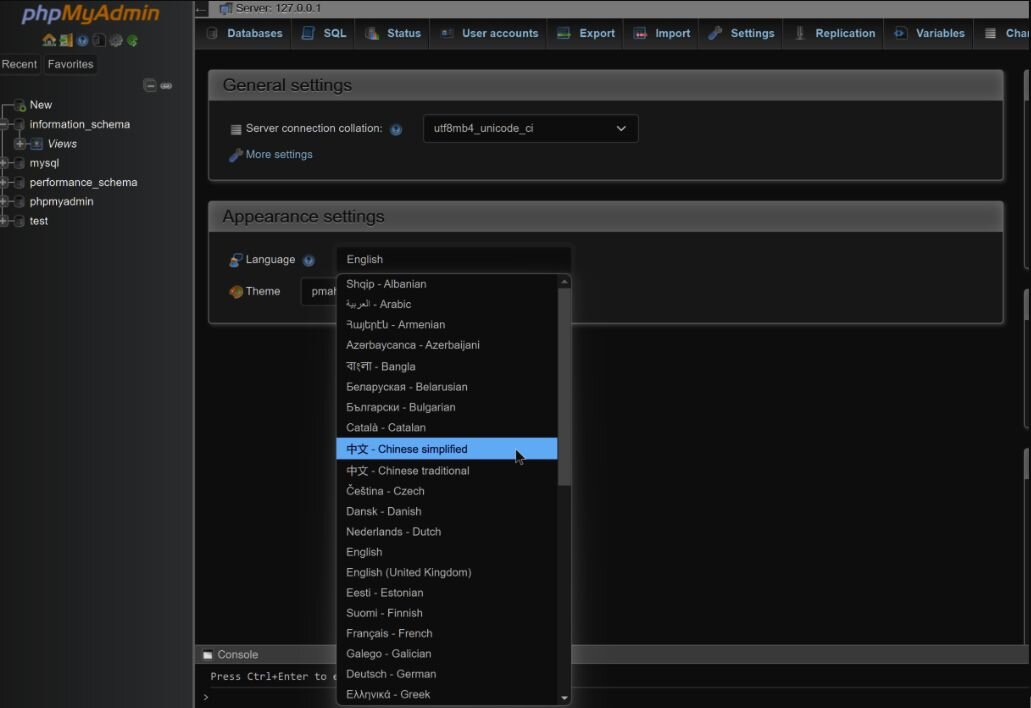Click the Favorites button in sidebar
The height and width of the screenshot is (708, 1031).
(71, 64)
